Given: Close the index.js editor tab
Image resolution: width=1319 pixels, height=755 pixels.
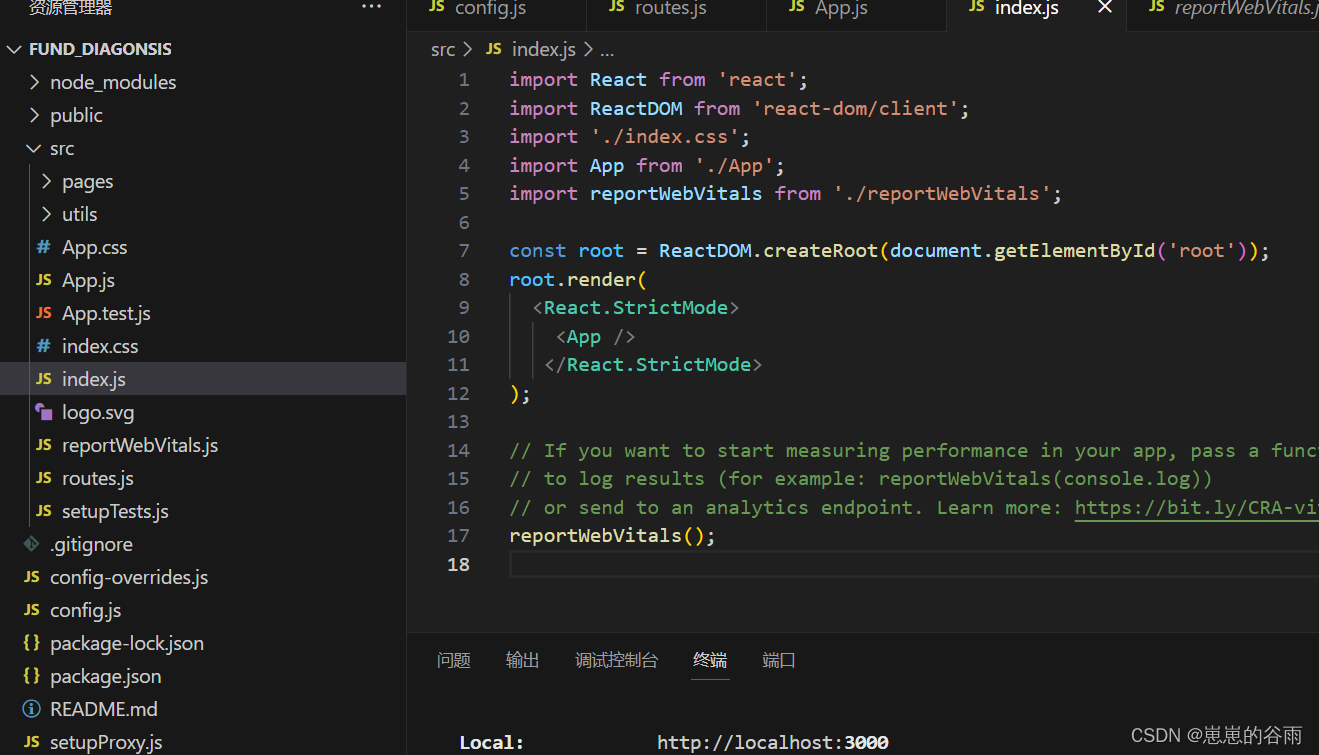Looking at the screenshot, I should (x=1105, y=7).
